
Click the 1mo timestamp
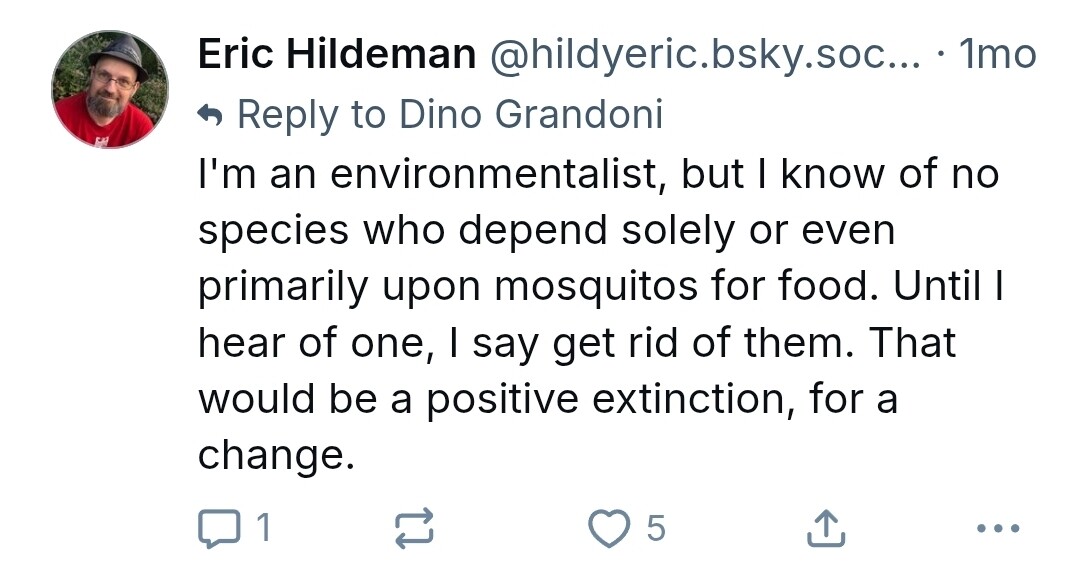click(997, 54)
